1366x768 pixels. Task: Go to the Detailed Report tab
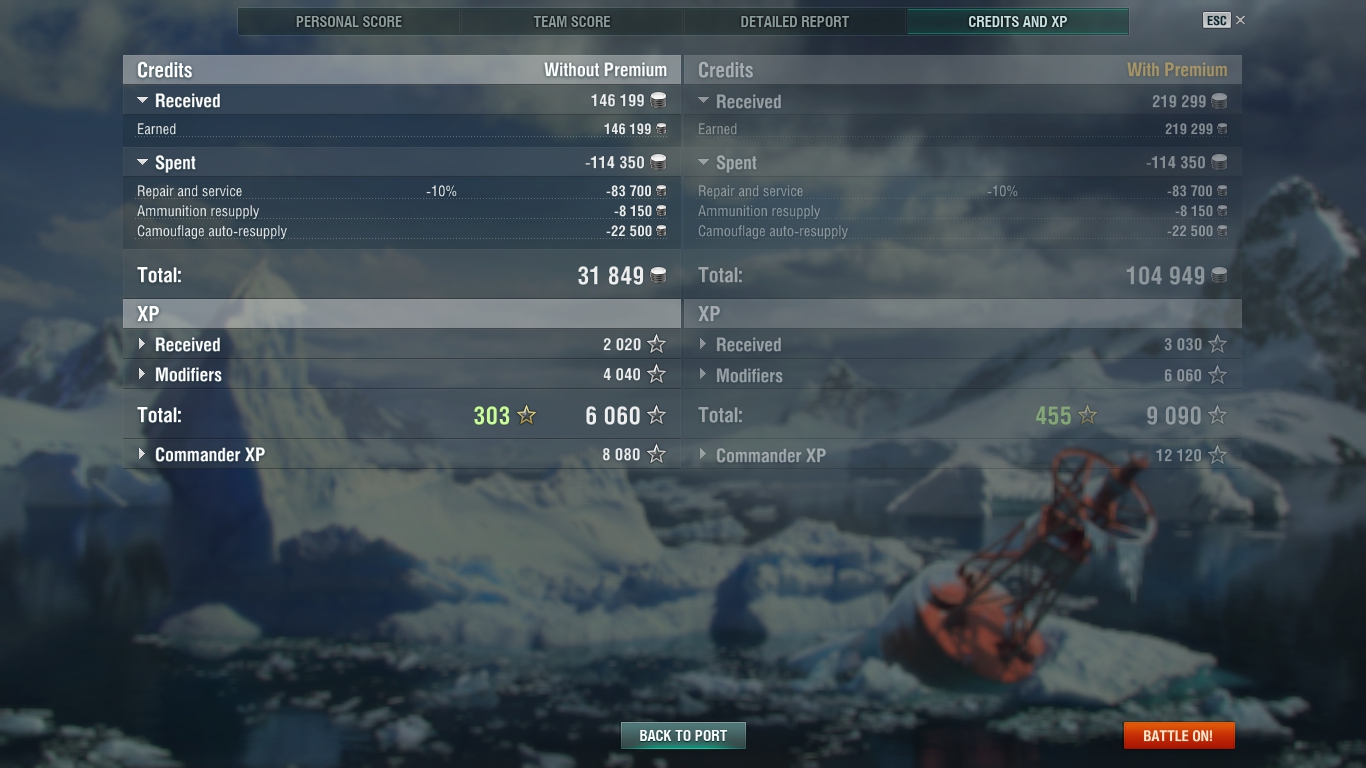(x=795, y=21)
